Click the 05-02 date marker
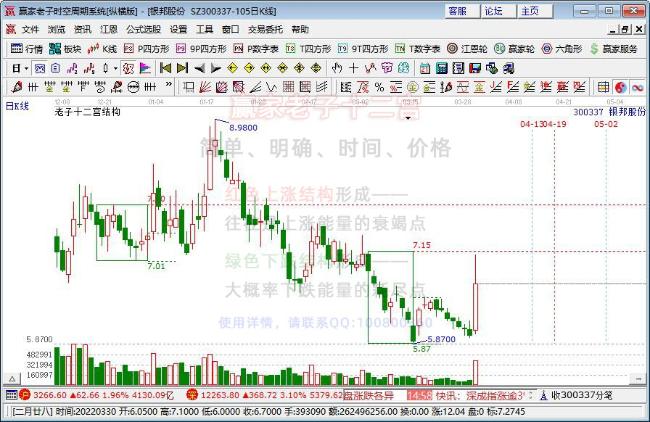The image size is (650, 422). click(x=606, y=124)
